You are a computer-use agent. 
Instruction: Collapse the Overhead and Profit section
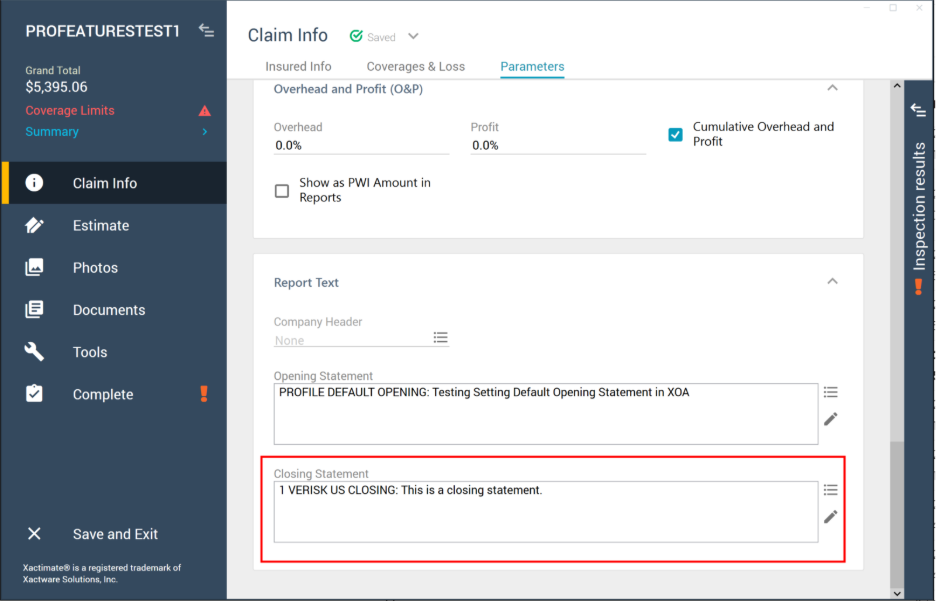[832, 89]
